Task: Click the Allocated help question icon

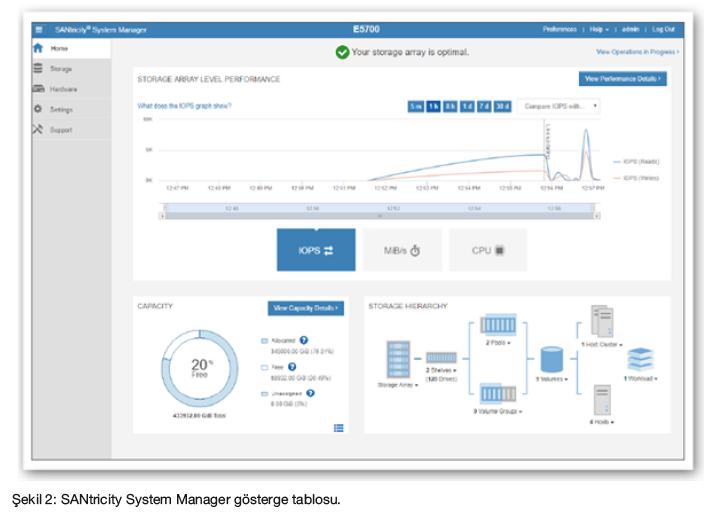Action: [x=305, y=340]
